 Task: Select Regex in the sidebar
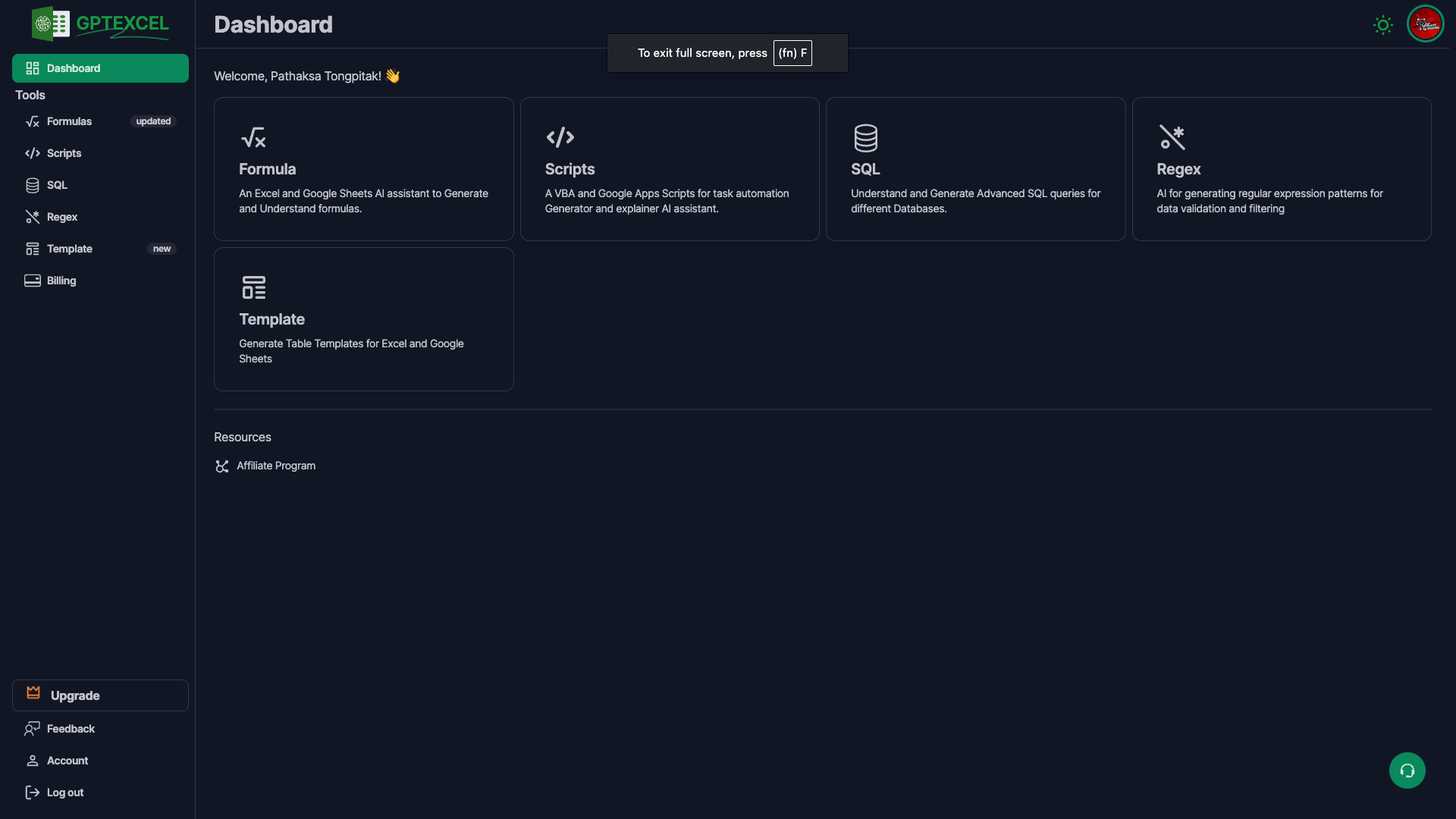[61, 217]
